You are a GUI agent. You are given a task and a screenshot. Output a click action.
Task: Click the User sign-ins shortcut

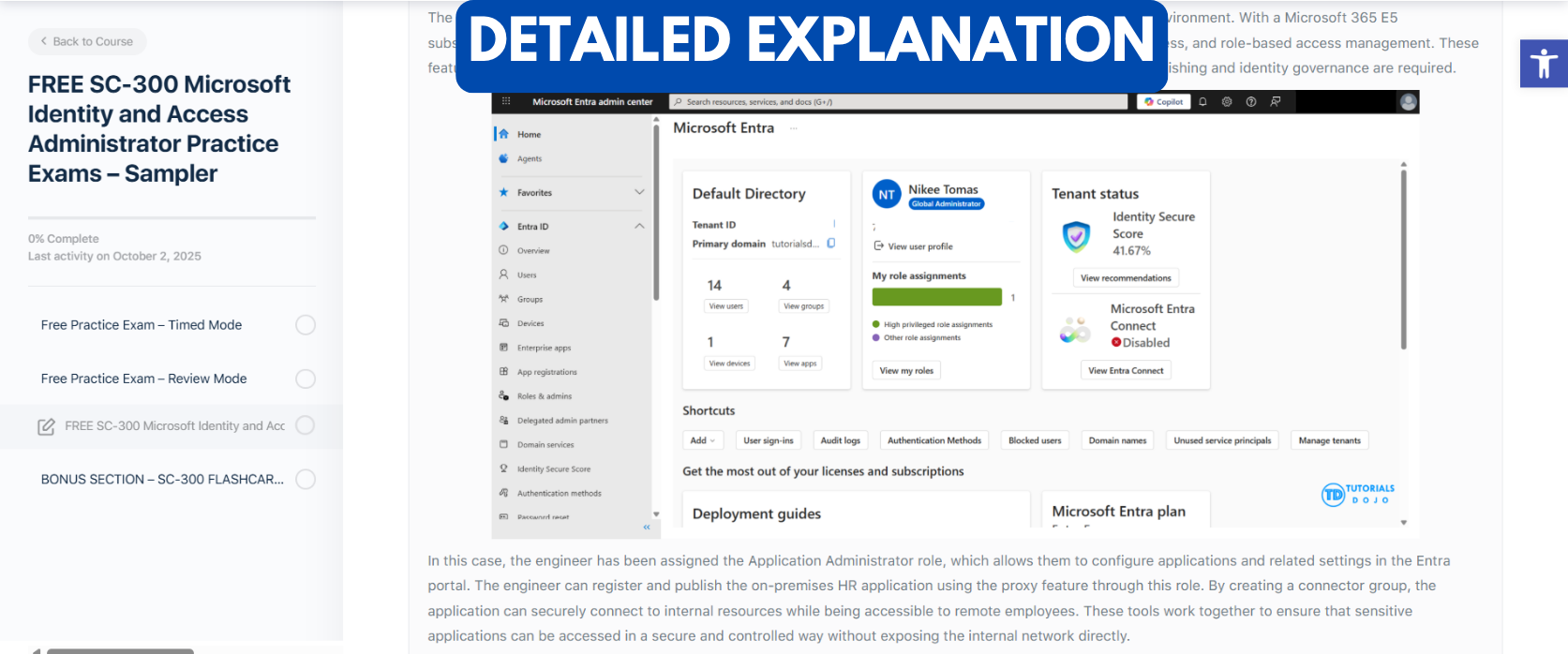coord(769,440)
